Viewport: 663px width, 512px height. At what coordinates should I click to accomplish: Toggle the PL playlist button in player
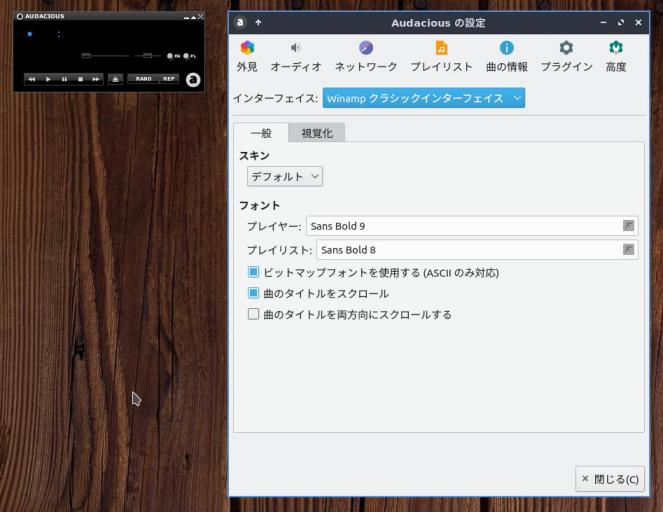189,56
